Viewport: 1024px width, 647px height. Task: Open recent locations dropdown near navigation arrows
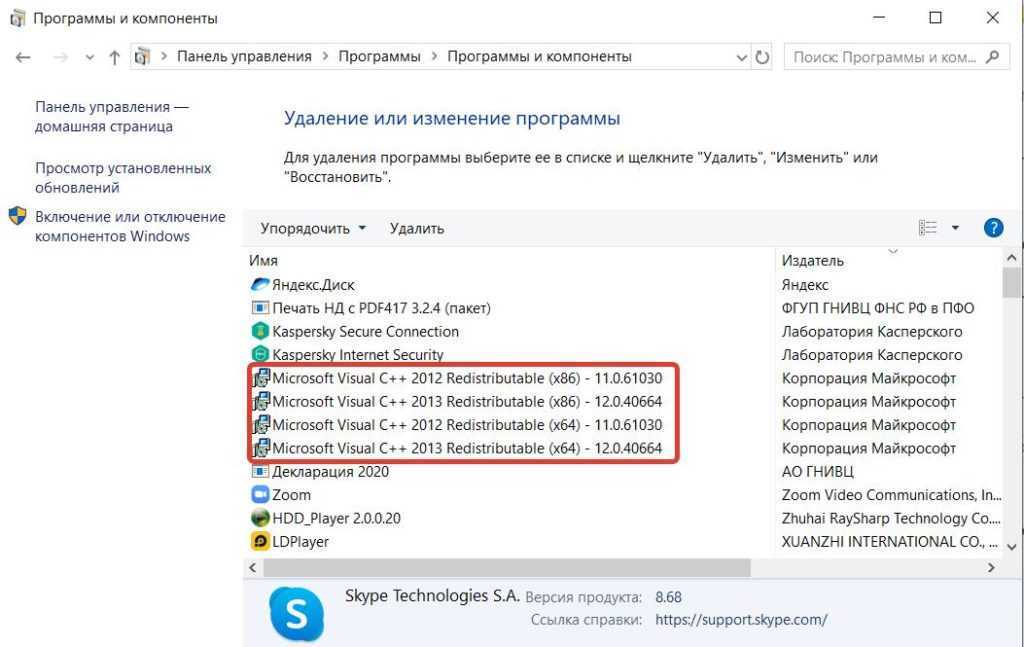(89, 57)
